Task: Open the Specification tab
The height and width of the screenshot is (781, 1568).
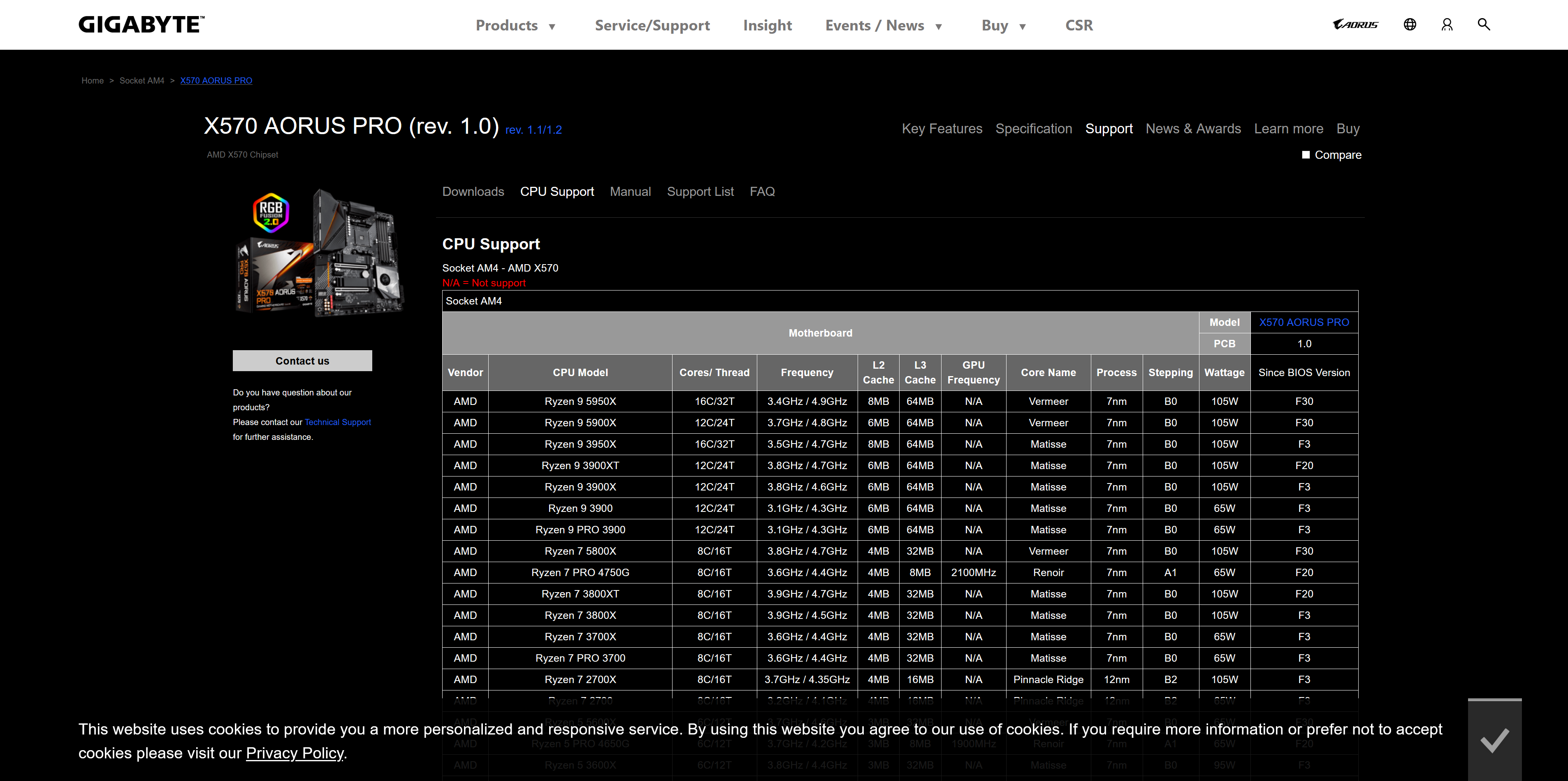Action: (1034, 128)
